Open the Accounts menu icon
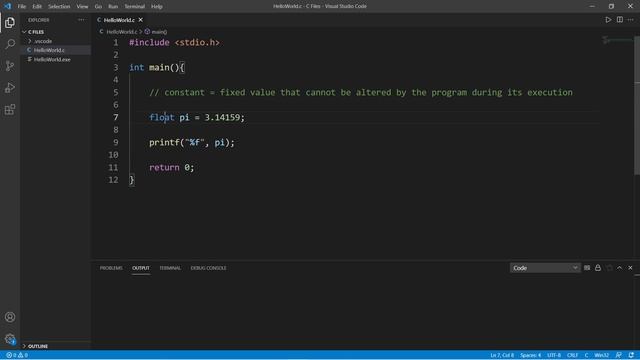This screenshot has height=360, width=640. 10,317
